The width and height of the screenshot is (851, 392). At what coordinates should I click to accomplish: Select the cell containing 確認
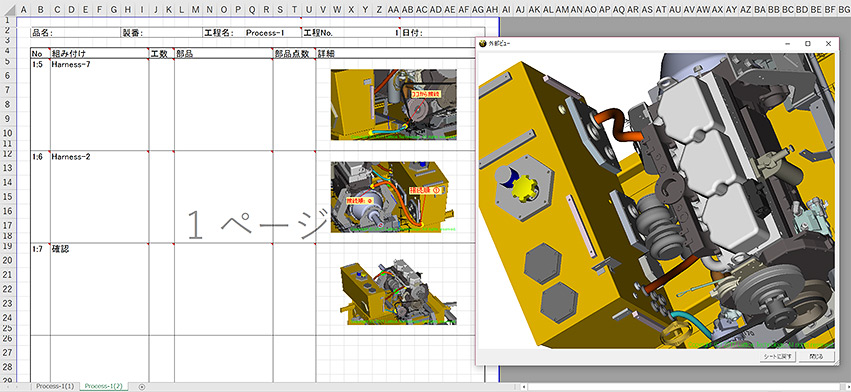(99, 289)
